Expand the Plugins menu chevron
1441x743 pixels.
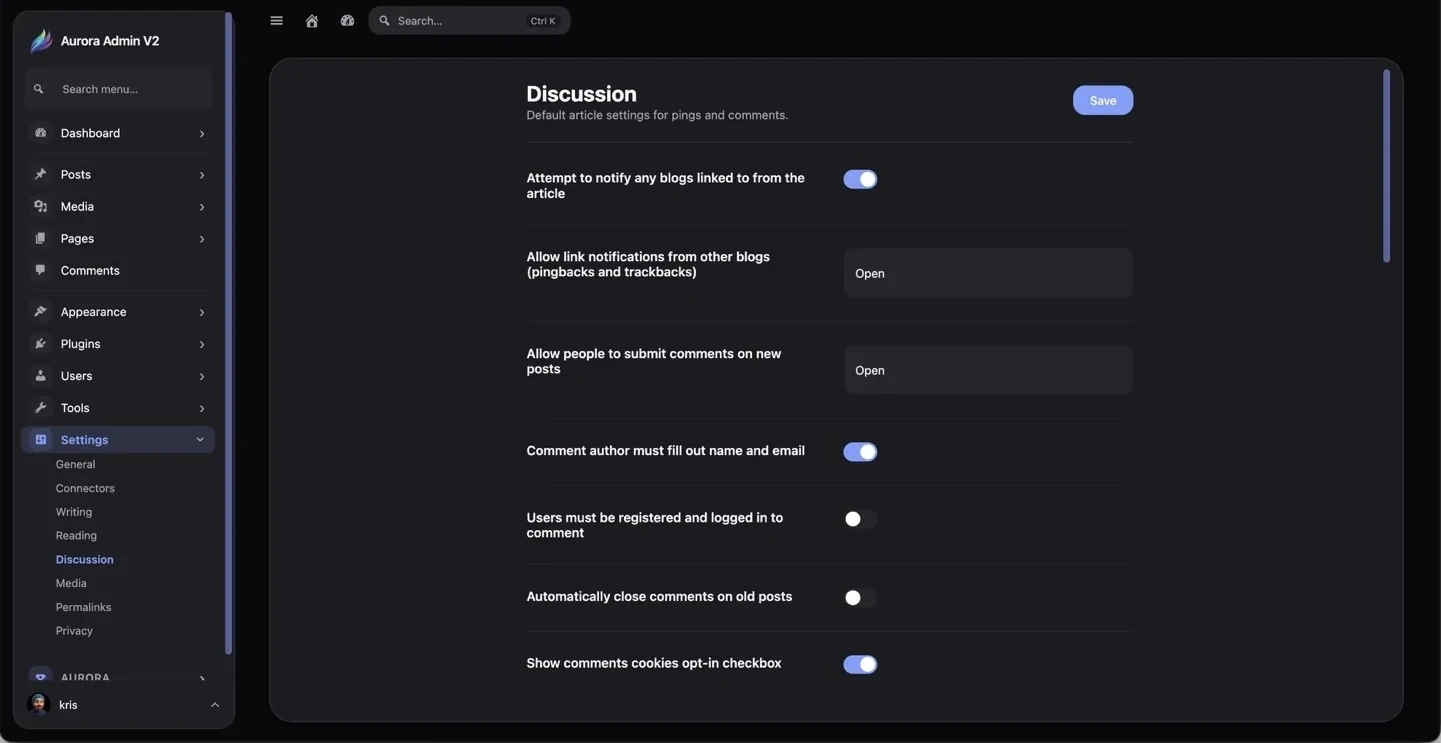[202, 344]
